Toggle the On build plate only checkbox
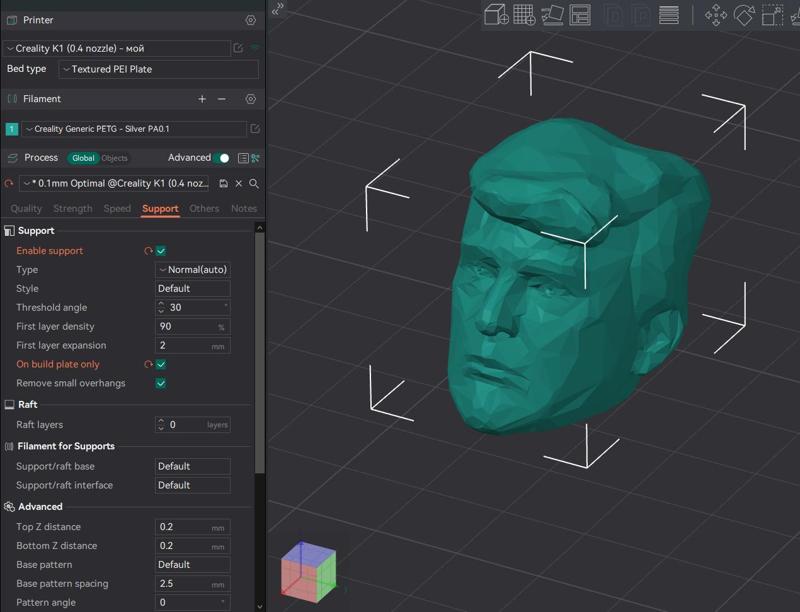800x612 pixels. [x=161, y=365]
